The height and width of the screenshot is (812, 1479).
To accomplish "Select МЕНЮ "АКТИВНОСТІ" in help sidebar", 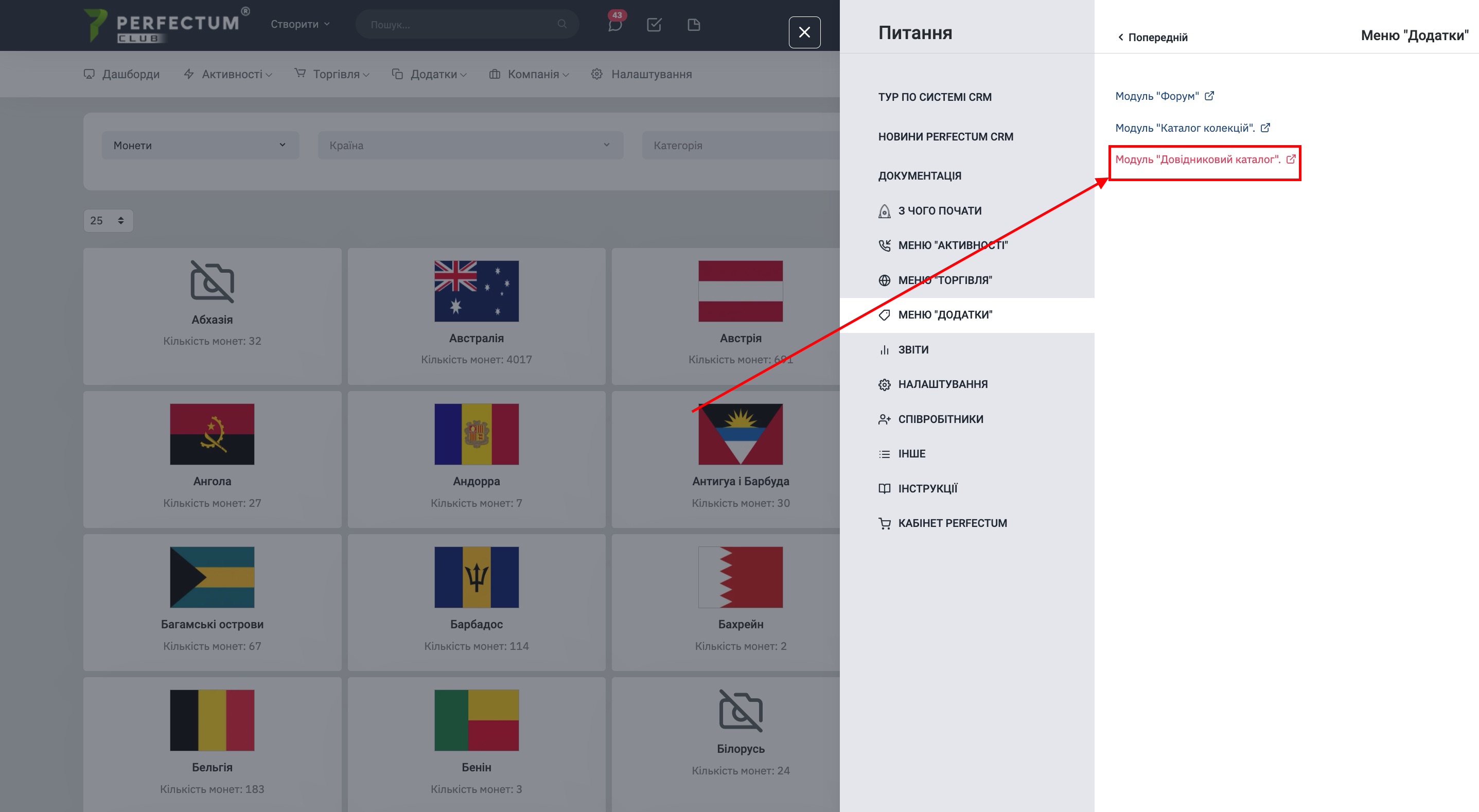I will pyautogui.click(x=952, y=245).
